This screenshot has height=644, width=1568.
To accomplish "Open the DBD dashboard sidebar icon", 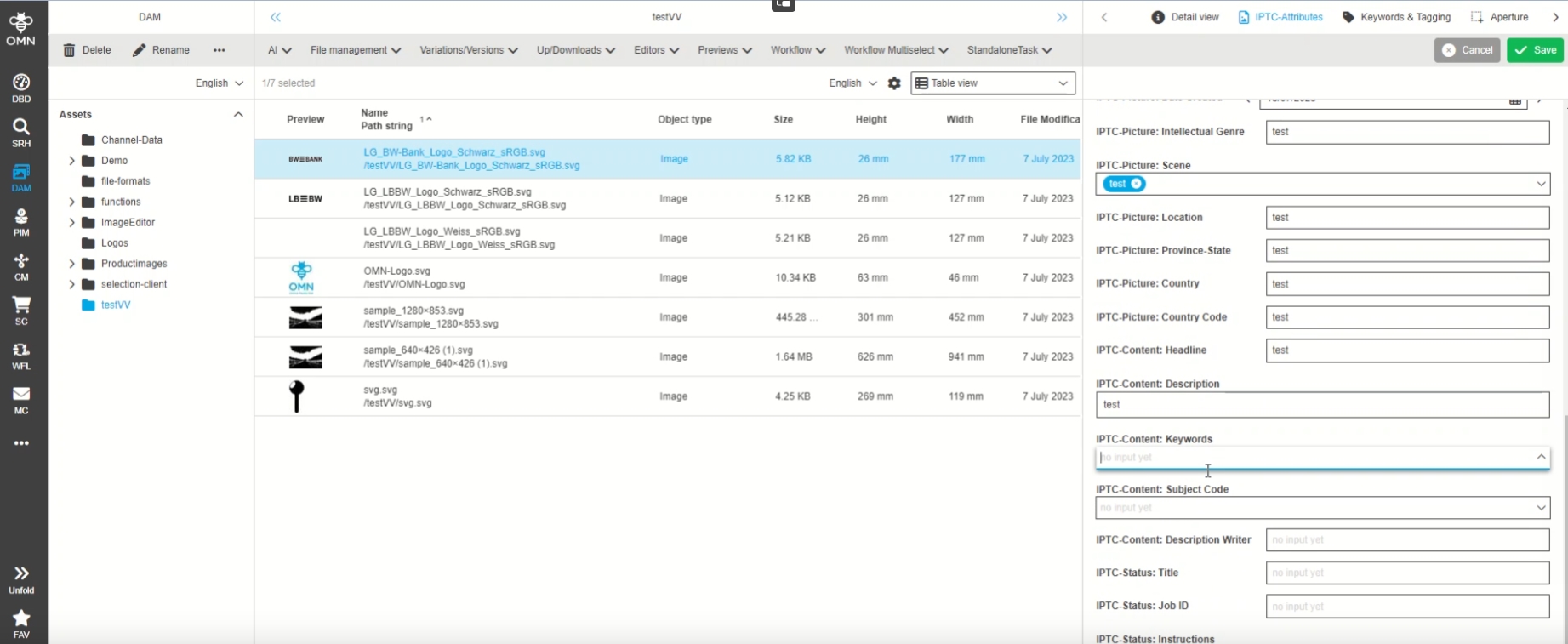I will pos(21,88).
